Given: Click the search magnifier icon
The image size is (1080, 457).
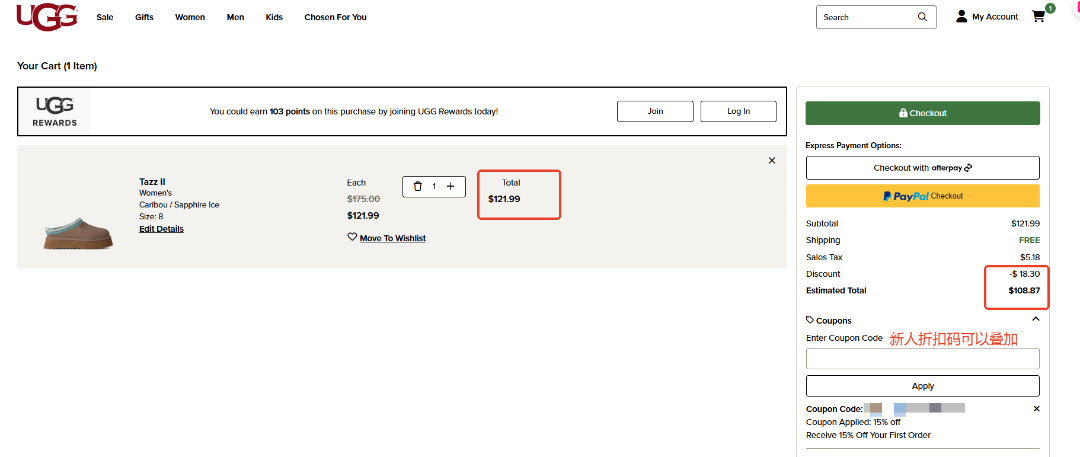Looking at the screenshot, I should click(x=922, y=17).
